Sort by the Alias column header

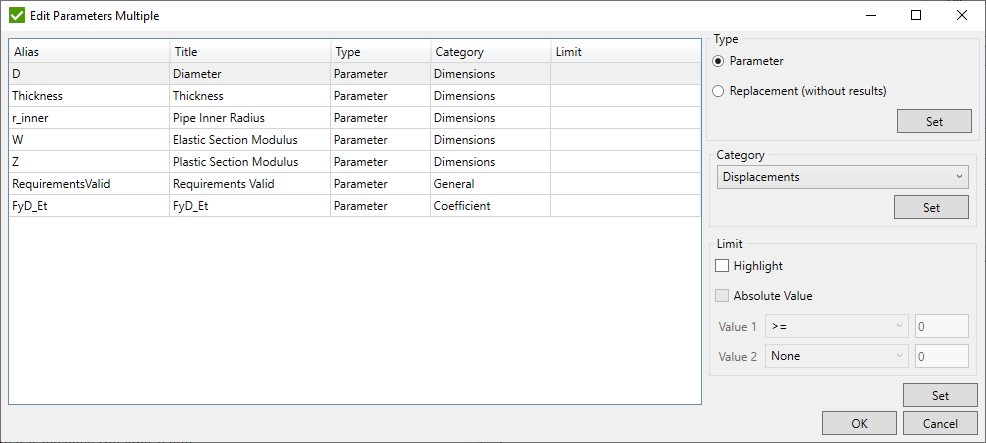(x=89, y=52)
